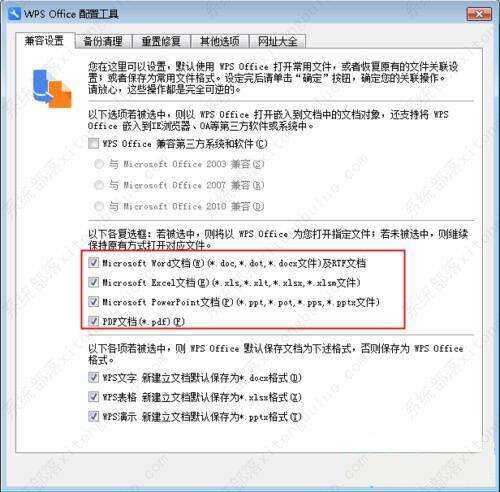Click the WPS Office 配置工具 title text
Screen dimensions: 500x492
point(71,14)
